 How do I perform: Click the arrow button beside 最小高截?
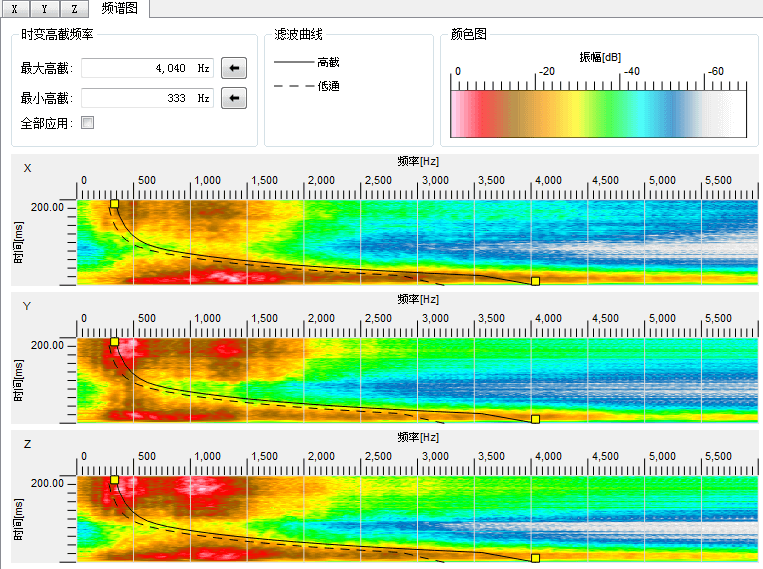pyautogui.click(x=233, y=98)
